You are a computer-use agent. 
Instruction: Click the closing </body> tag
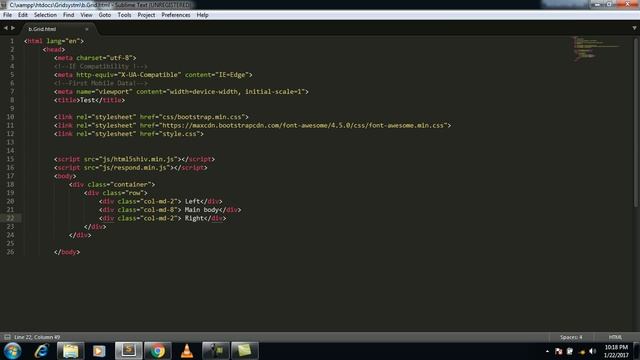(67, 252)
